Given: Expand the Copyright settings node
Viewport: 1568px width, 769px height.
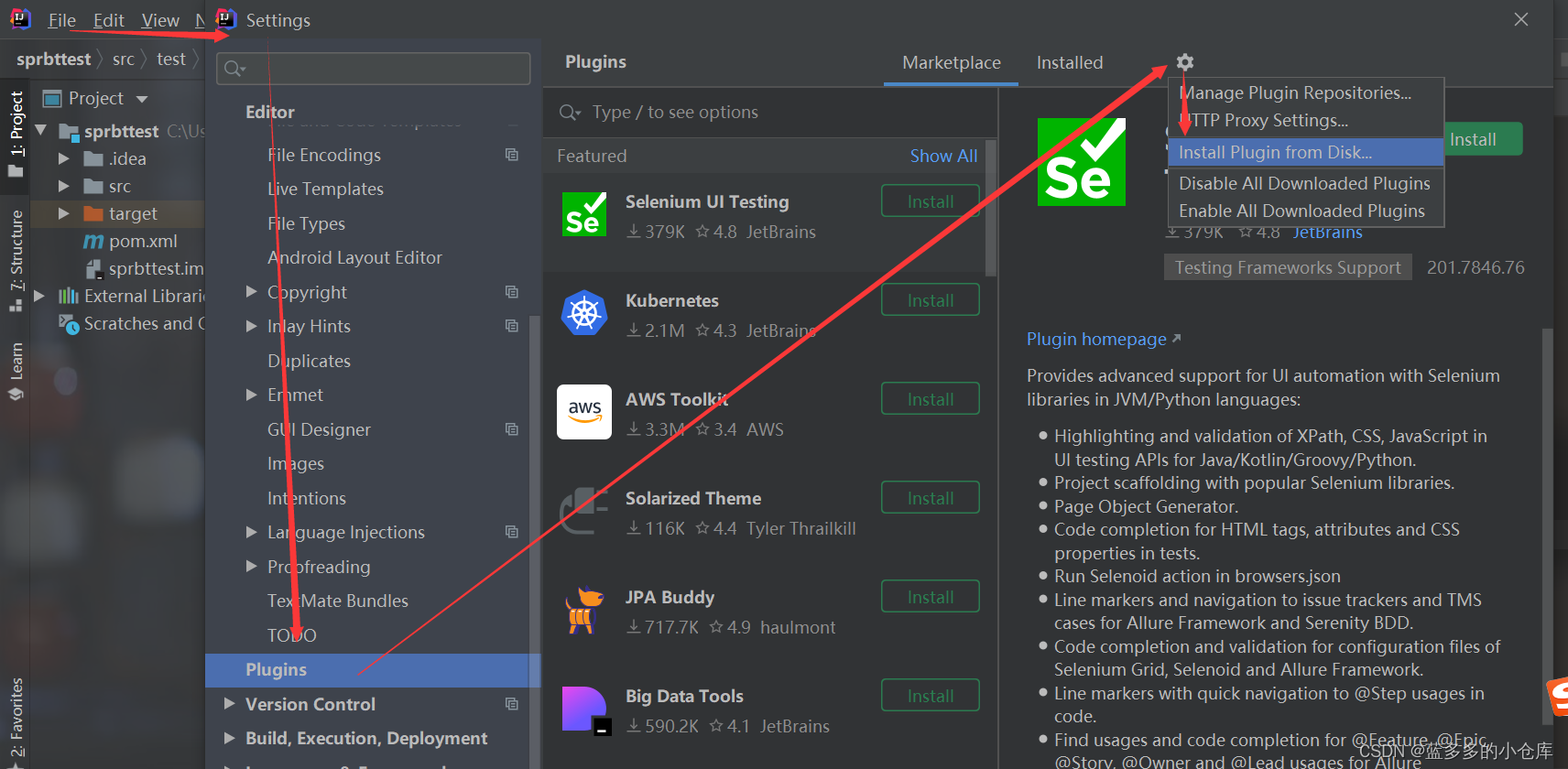Looking at the screenshot, I should (x=251, y=292).
